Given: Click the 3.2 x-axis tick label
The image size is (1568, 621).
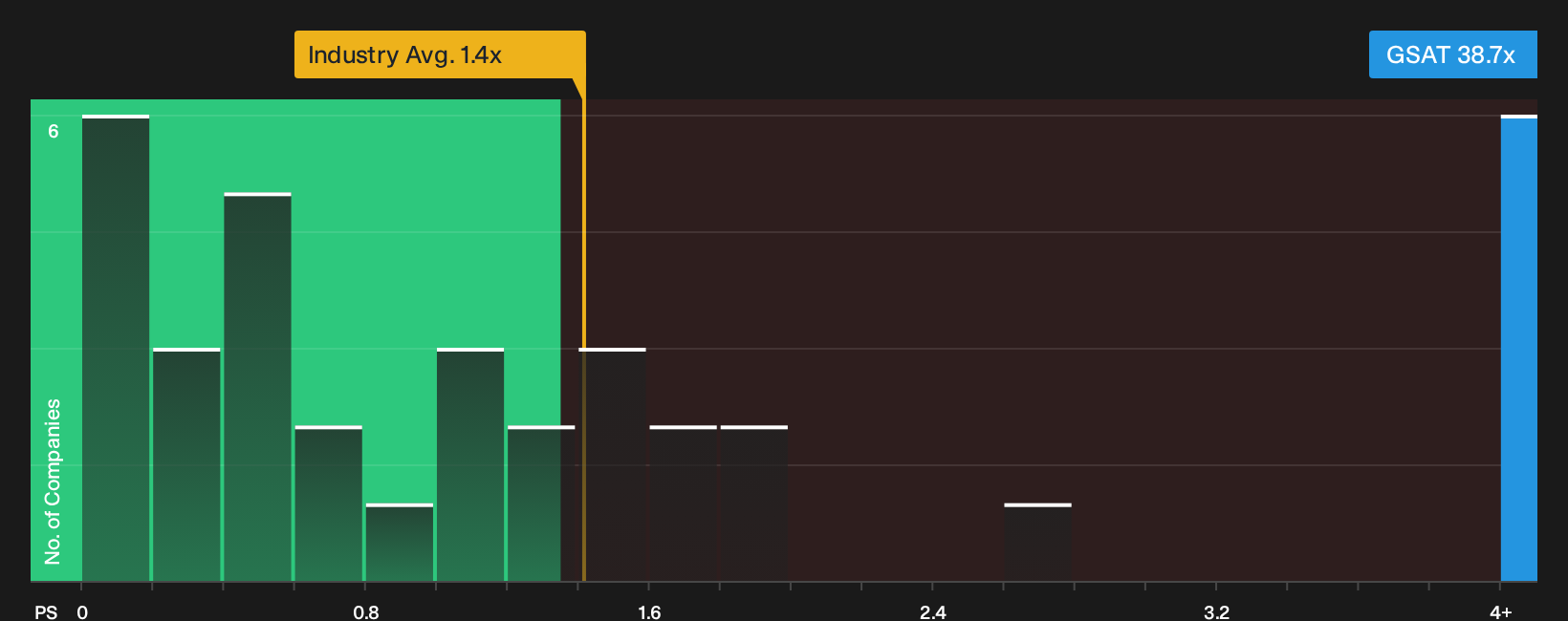Looking at the screenshot, I should (x=1216, y=611).
